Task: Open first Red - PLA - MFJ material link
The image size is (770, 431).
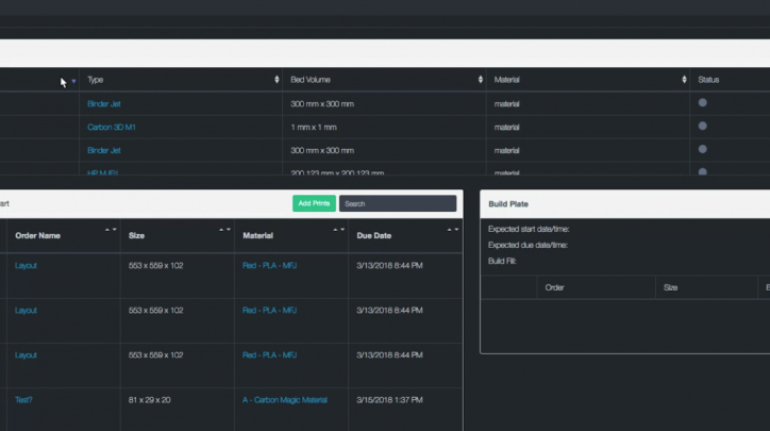Action: 270,266
